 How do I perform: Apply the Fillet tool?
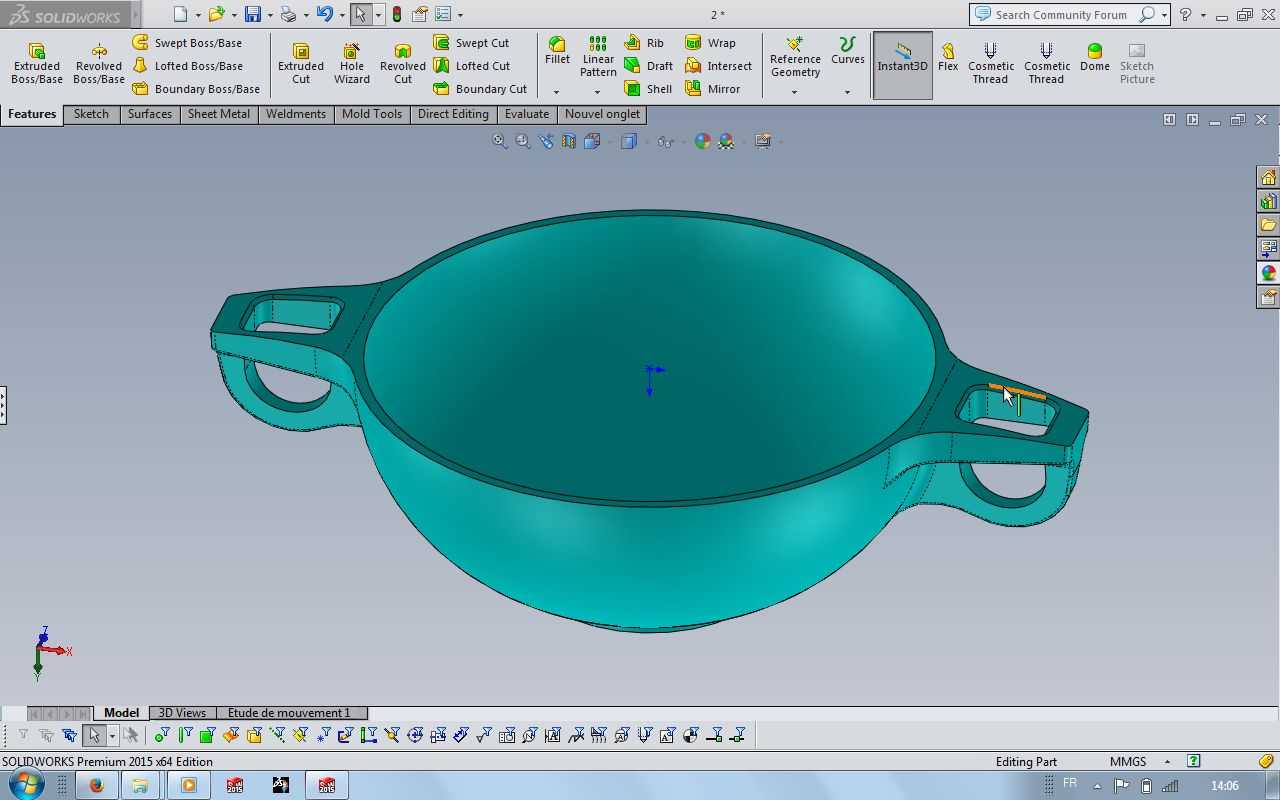(x=557, y=51)
